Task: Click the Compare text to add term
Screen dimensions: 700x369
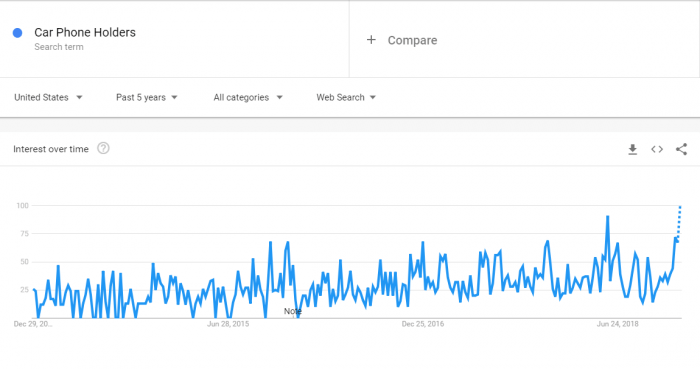Action: [412, 40]
